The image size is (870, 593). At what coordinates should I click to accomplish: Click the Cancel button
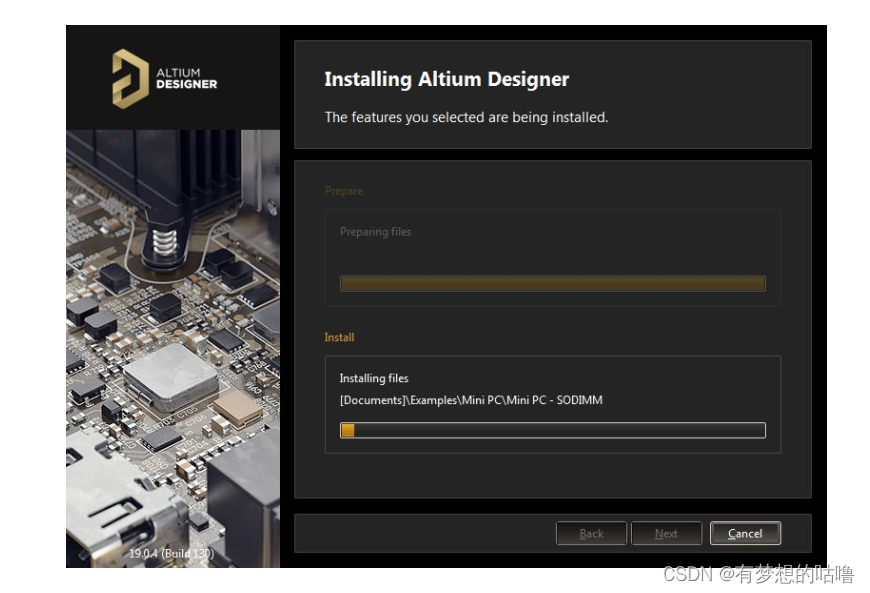pos(745,533)
